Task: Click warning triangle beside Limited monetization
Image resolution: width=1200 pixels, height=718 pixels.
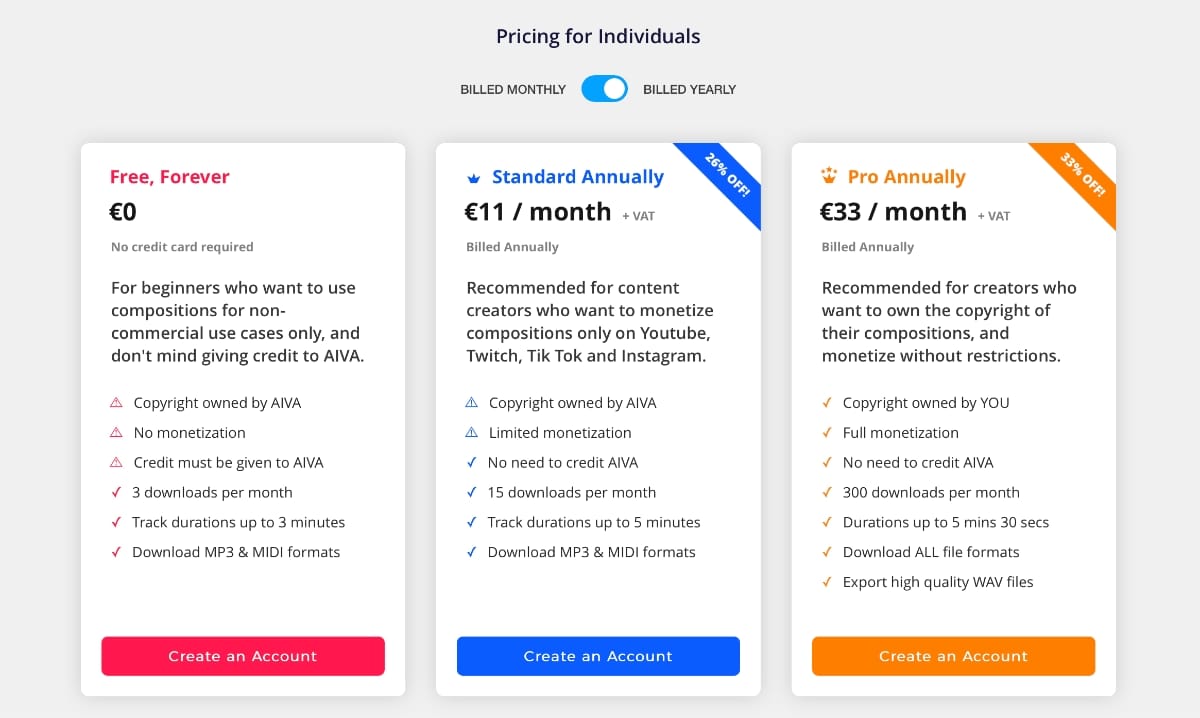Action: point(472,433)
